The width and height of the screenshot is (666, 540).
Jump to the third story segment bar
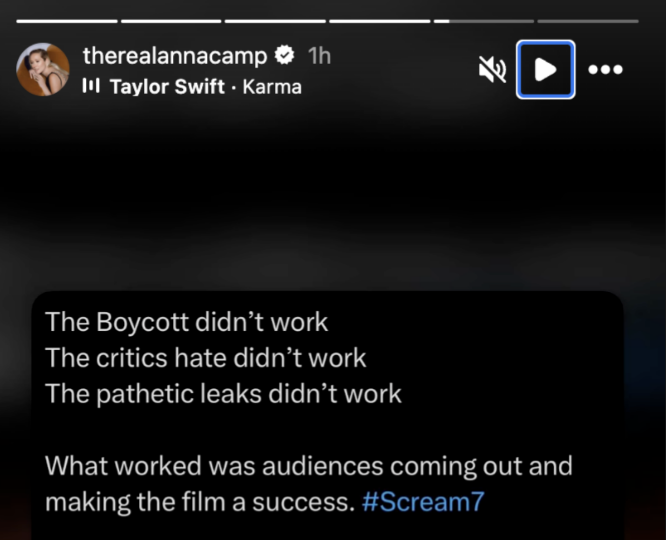[x=275, y=20]
